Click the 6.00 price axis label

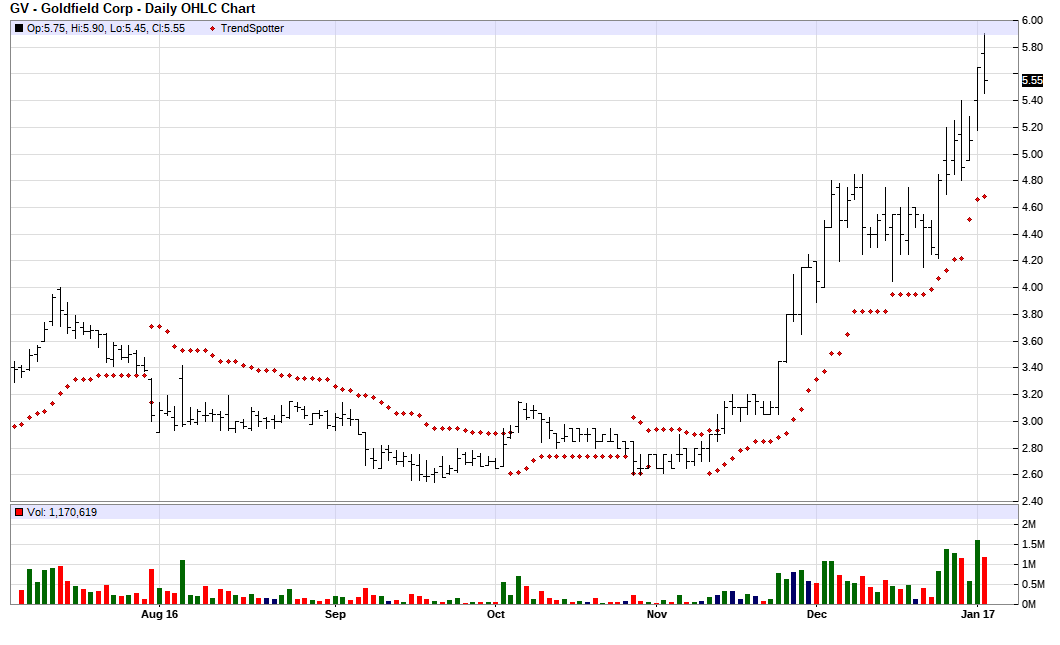(x=1032, y=20)
